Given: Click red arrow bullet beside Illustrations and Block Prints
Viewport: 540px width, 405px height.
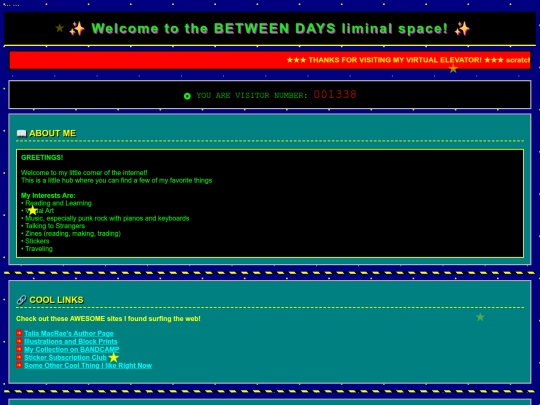Looking at the screenshot, I should [19, 341].
